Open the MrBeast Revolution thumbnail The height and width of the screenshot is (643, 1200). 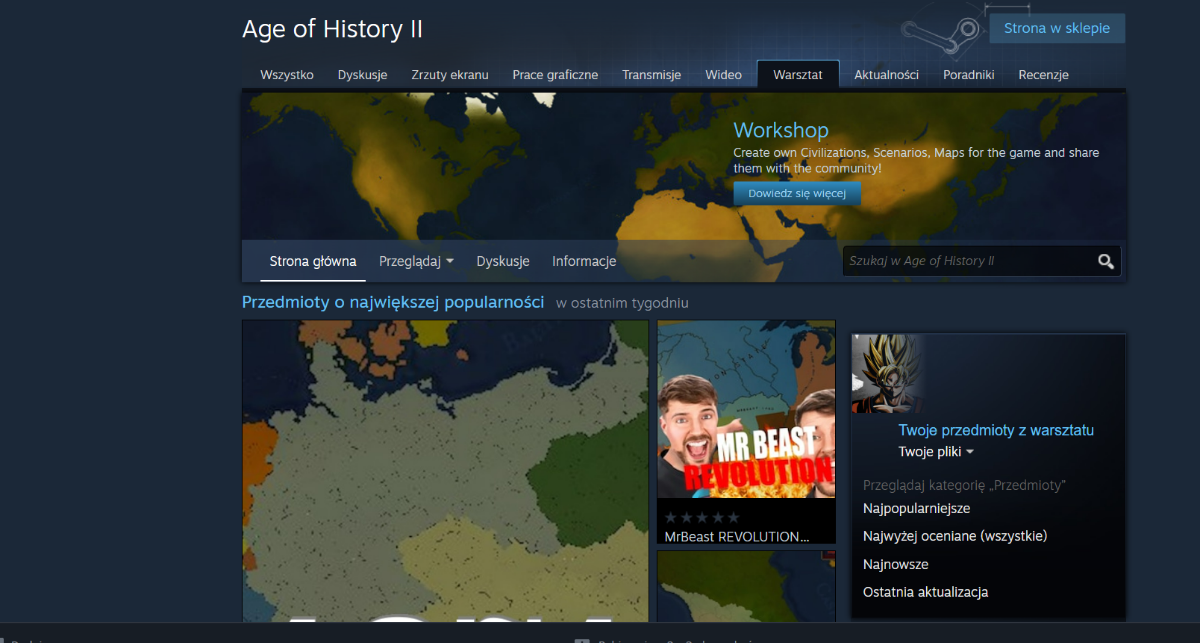tap(746, 409)
